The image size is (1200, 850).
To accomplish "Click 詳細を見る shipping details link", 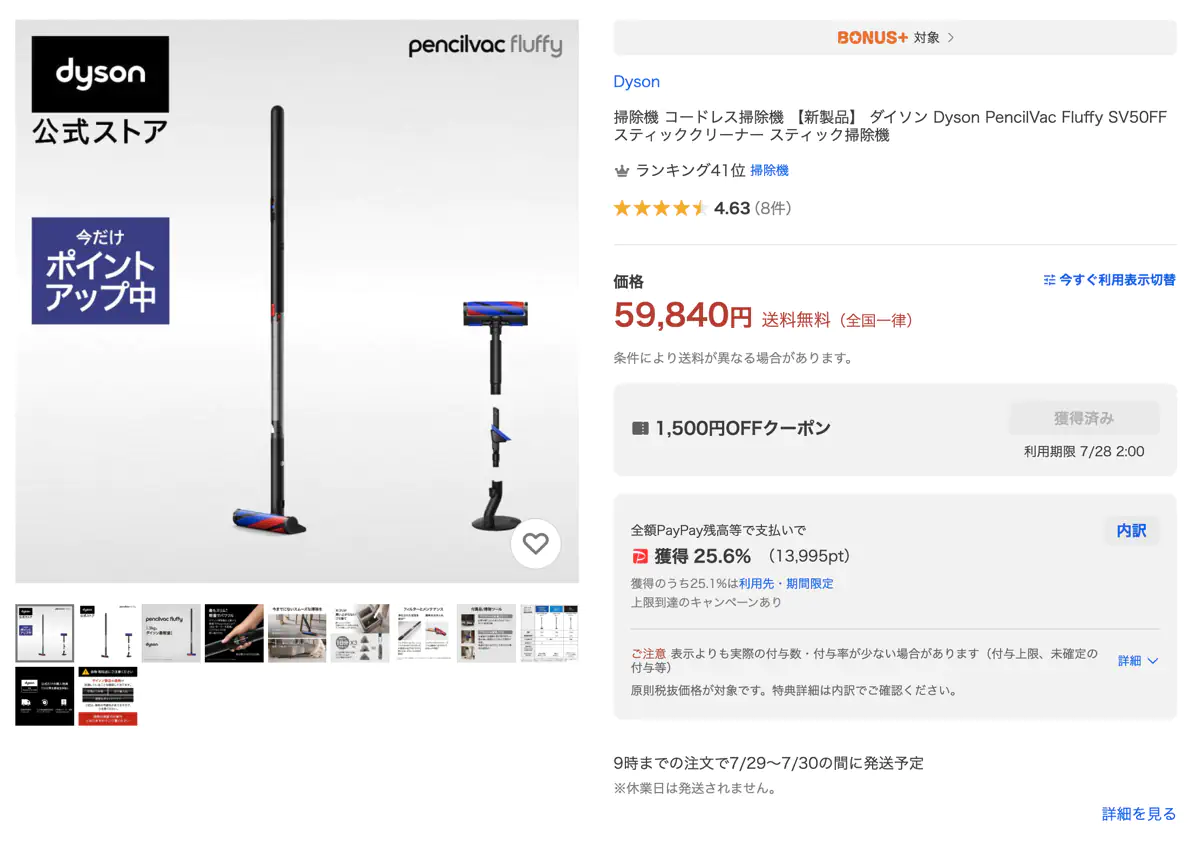I will point(1139,814).
